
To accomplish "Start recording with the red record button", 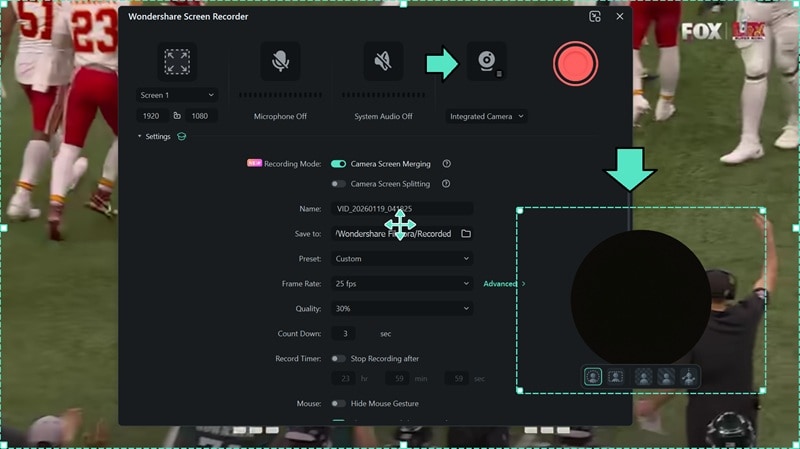I will pyautogui.click(x=576, y=64).
